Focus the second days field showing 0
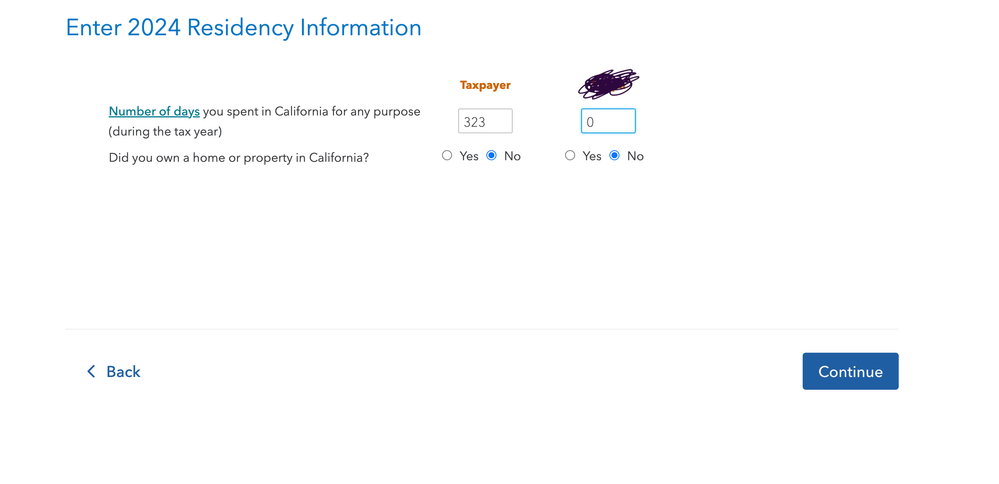The height and width of the screenshot is (484, 999). (x=608, y=121)
